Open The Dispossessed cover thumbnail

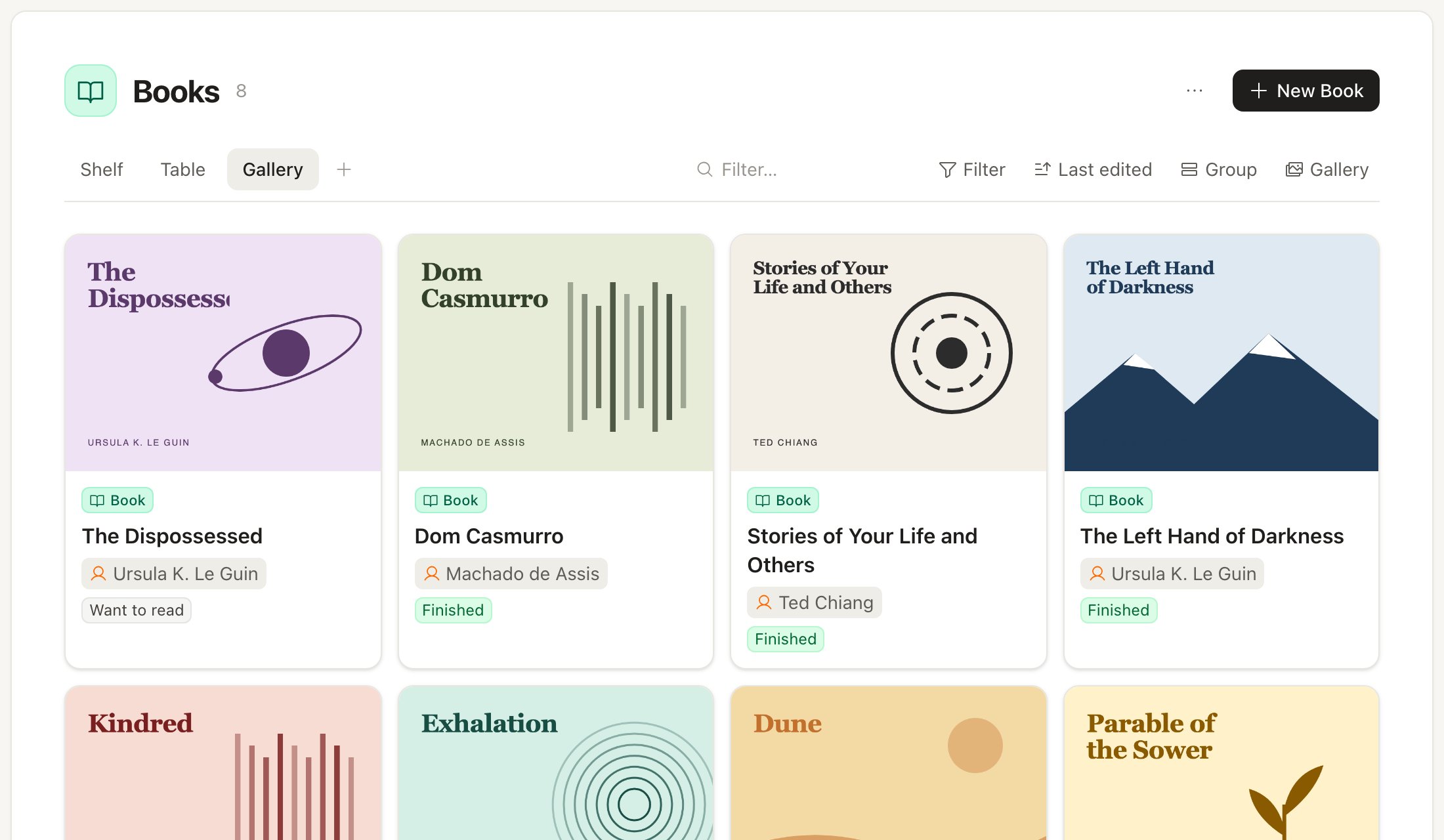point(223,353)
